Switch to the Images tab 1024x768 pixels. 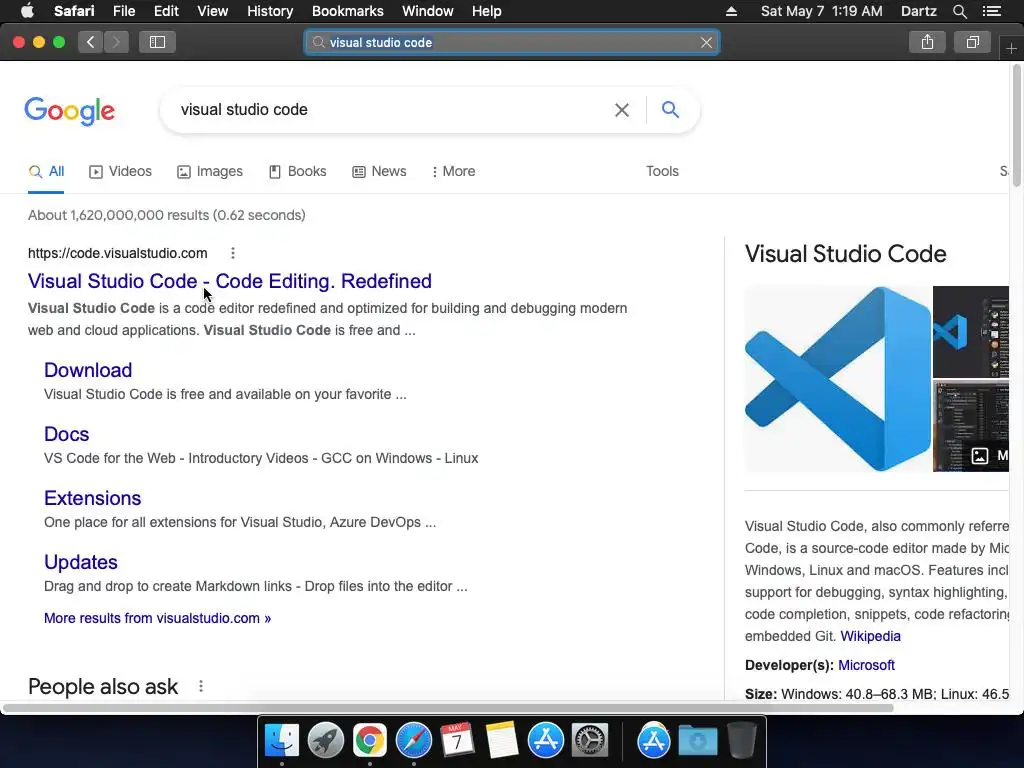click(210, 171)
